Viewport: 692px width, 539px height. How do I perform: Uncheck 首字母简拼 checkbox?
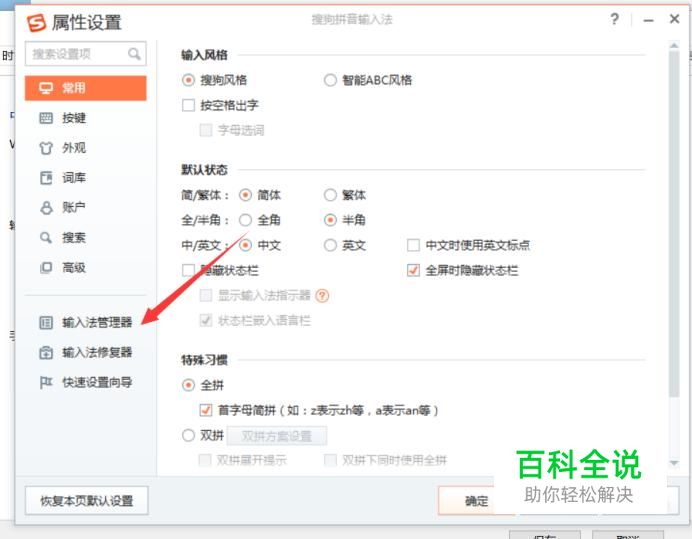coord(206,410)
